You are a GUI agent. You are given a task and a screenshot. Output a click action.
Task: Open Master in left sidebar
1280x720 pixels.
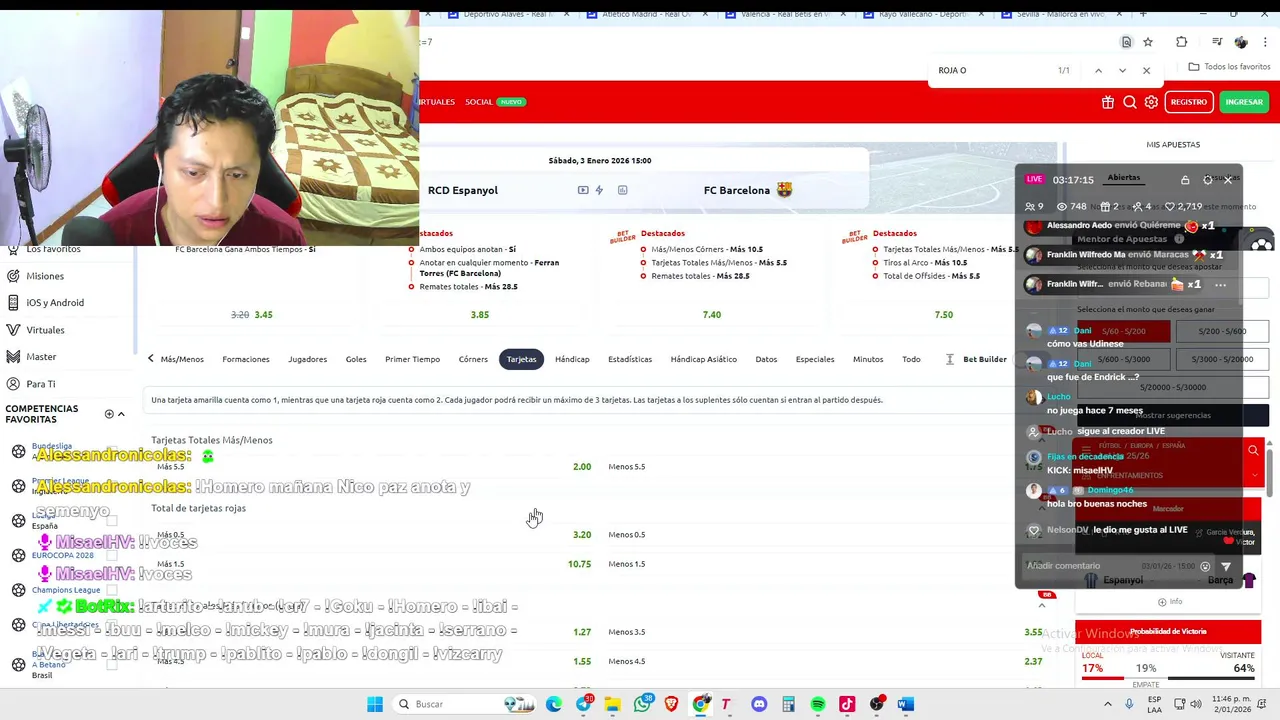pos(41,357)
